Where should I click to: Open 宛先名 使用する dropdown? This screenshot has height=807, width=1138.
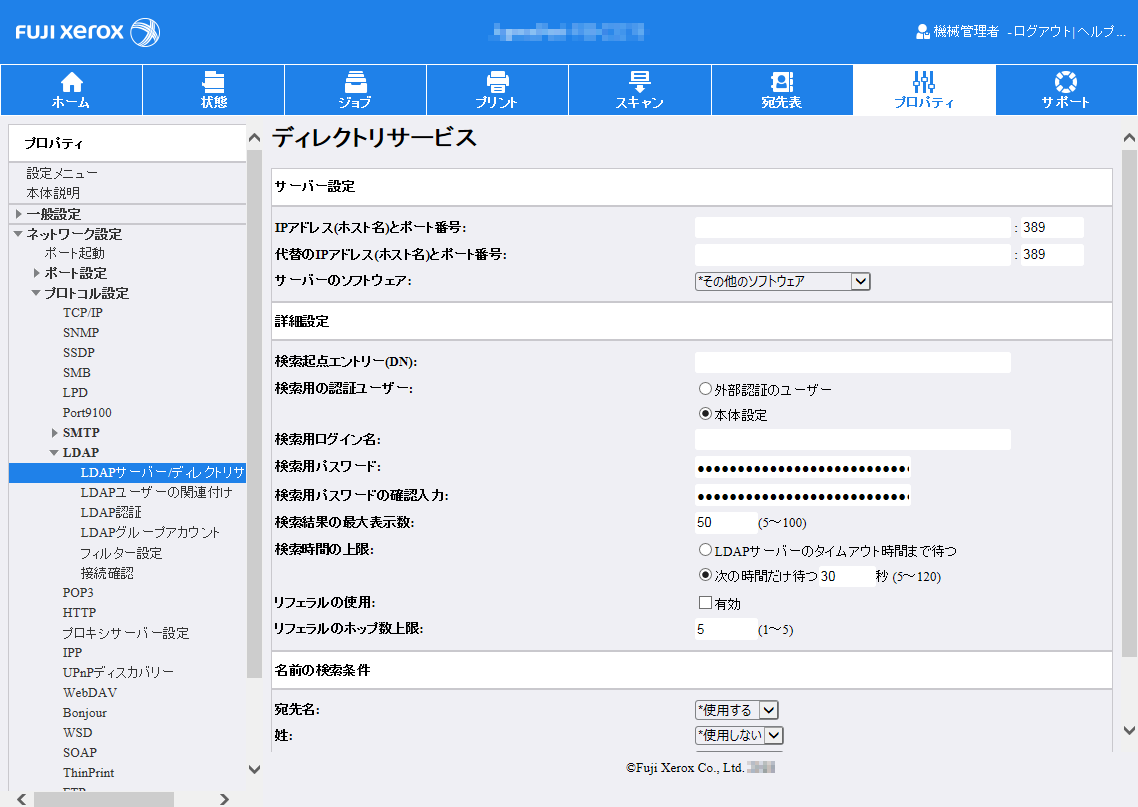click(737, 710)
